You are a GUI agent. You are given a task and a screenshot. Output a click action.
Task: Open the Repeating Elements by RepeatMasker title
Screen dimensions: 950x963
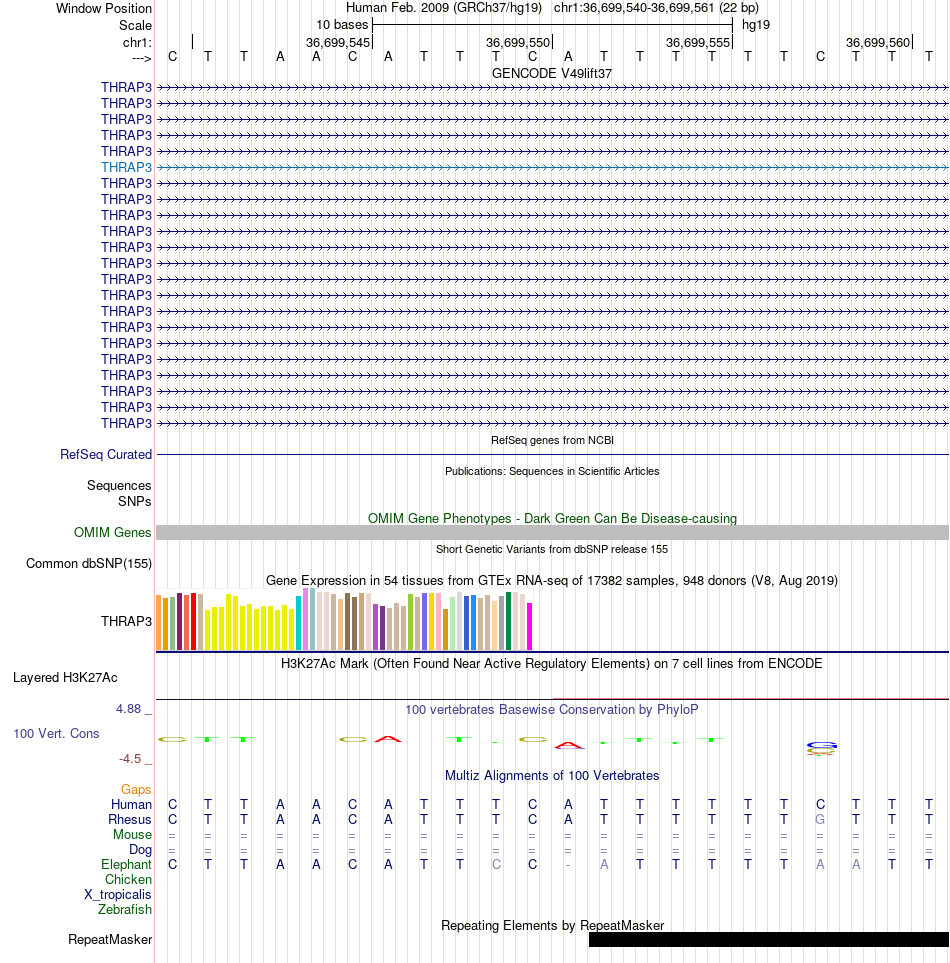[x=551, y=926]
